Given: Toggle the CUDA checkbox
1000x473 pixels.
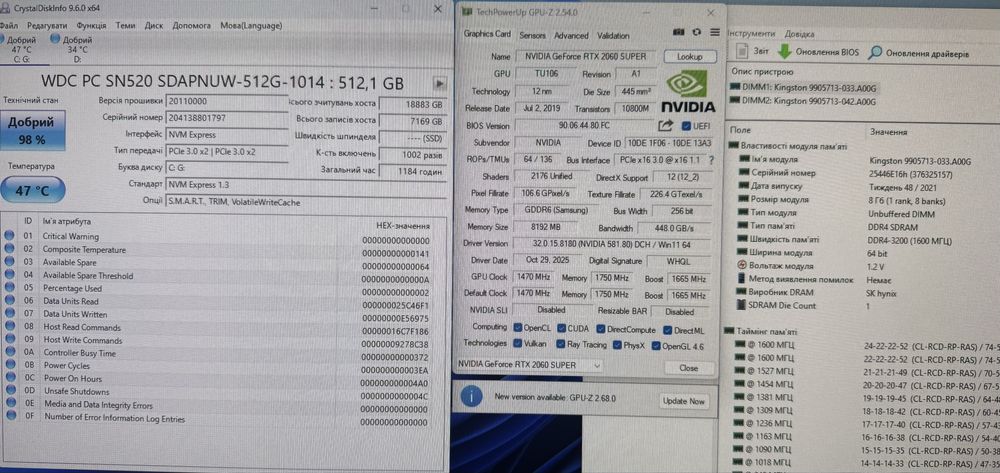Looking at the screenshot, I should pos(562,329).
